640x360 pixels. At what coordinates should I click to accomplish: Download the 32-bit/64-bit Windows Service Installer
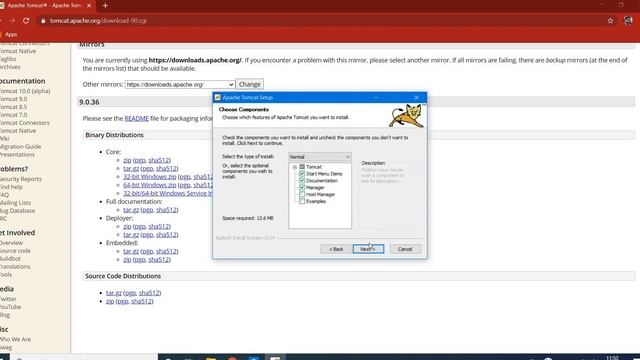168,193
